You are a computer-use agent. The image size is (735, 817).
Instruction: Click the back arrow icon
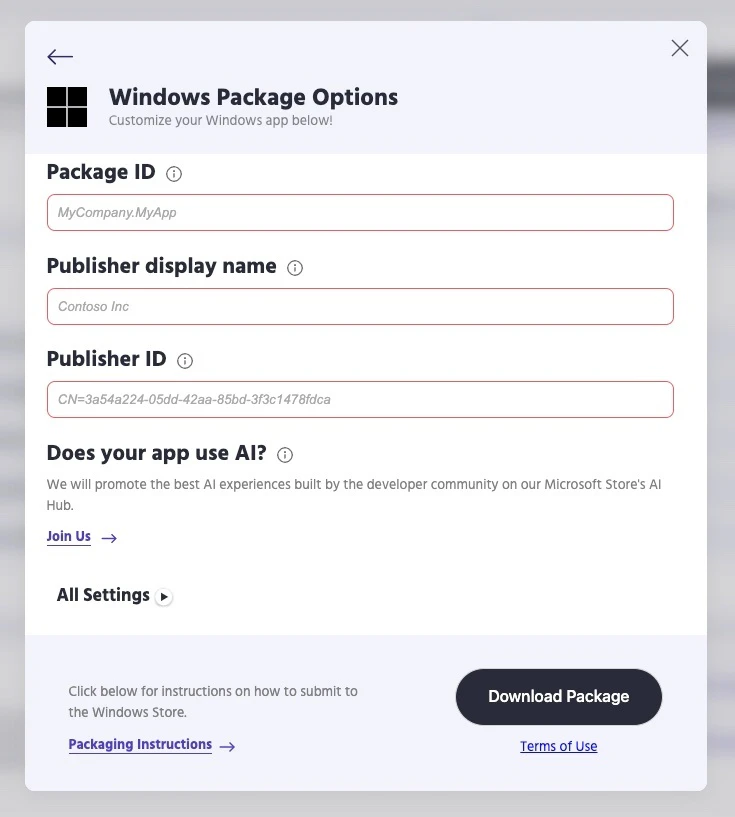[x=60, y=57]
